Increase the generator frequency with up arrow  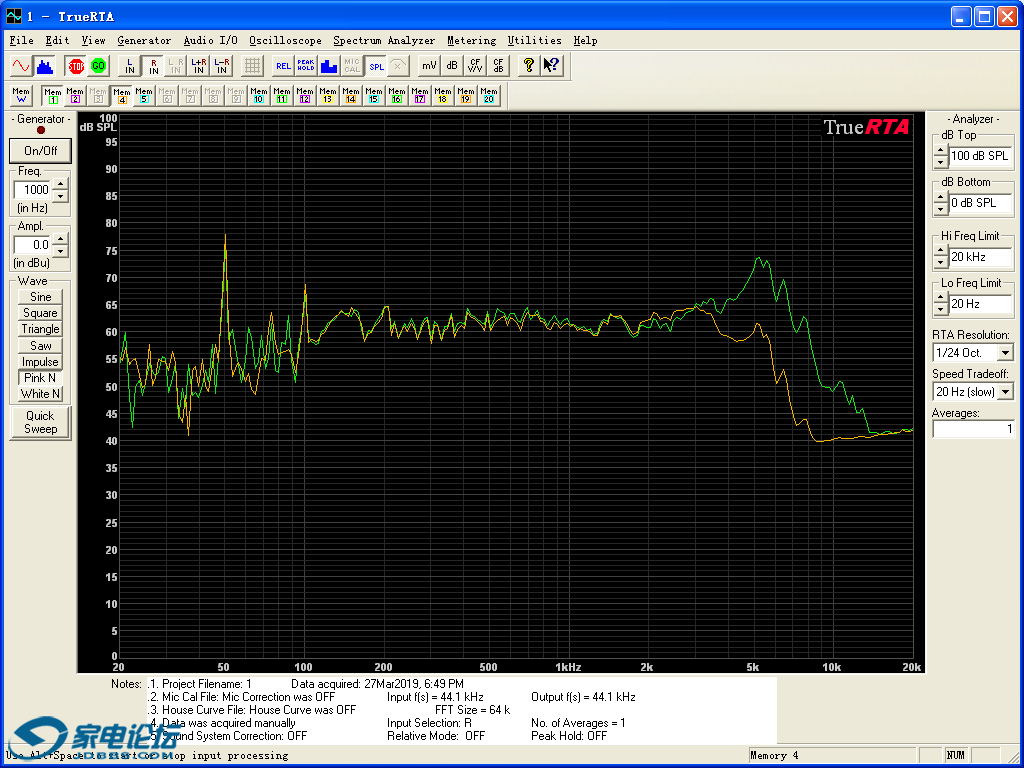pos(61,184)
